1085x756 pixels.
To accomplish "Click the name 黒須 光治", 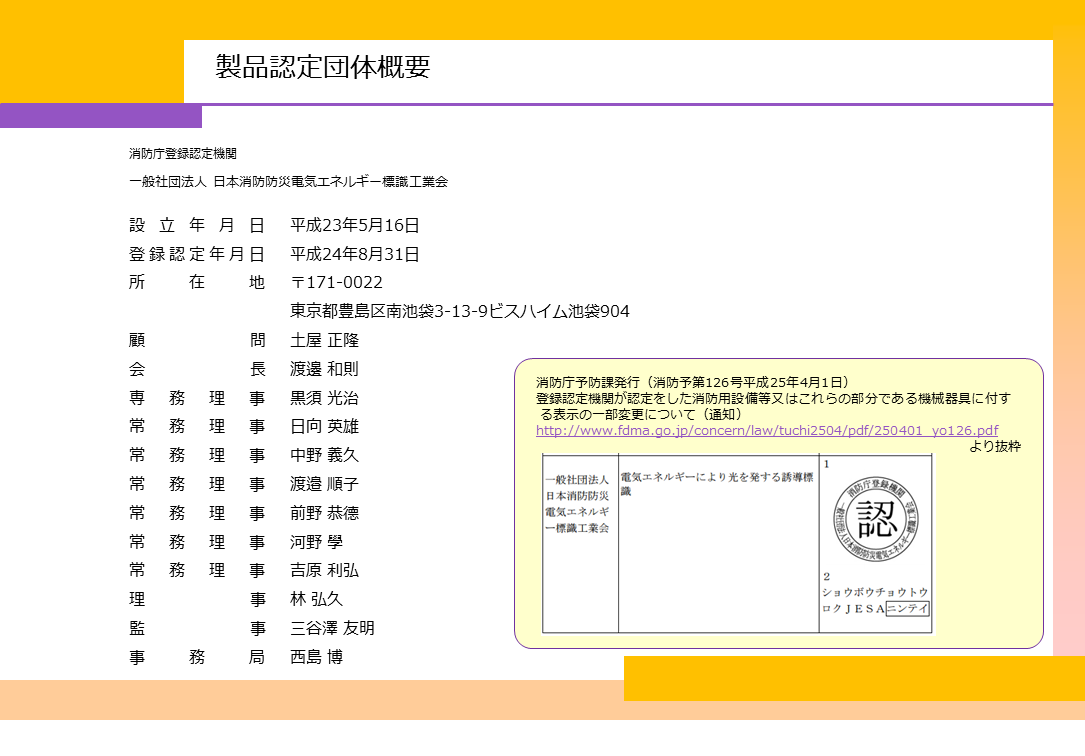I will 324,398.
